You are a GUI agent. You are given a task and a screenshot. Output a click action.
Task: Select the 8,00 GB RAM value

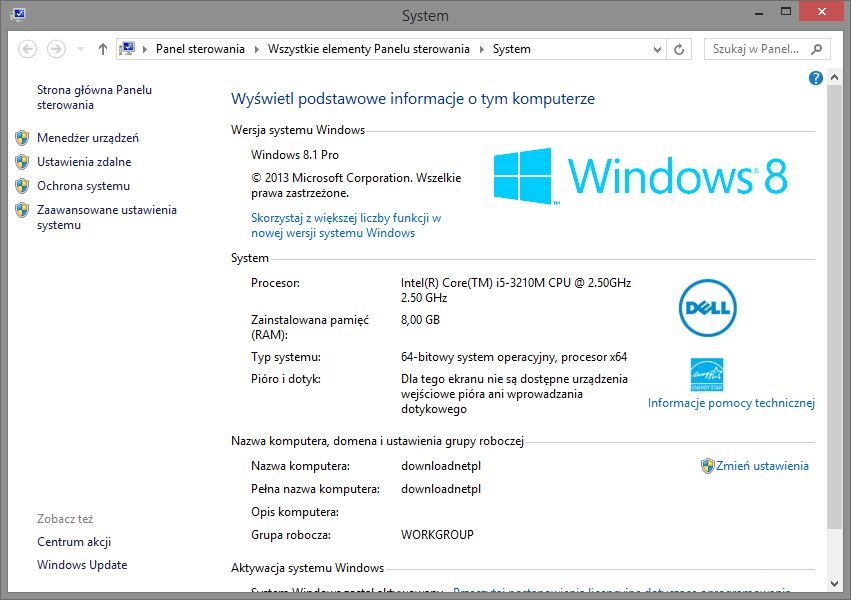tap(420, 320)
